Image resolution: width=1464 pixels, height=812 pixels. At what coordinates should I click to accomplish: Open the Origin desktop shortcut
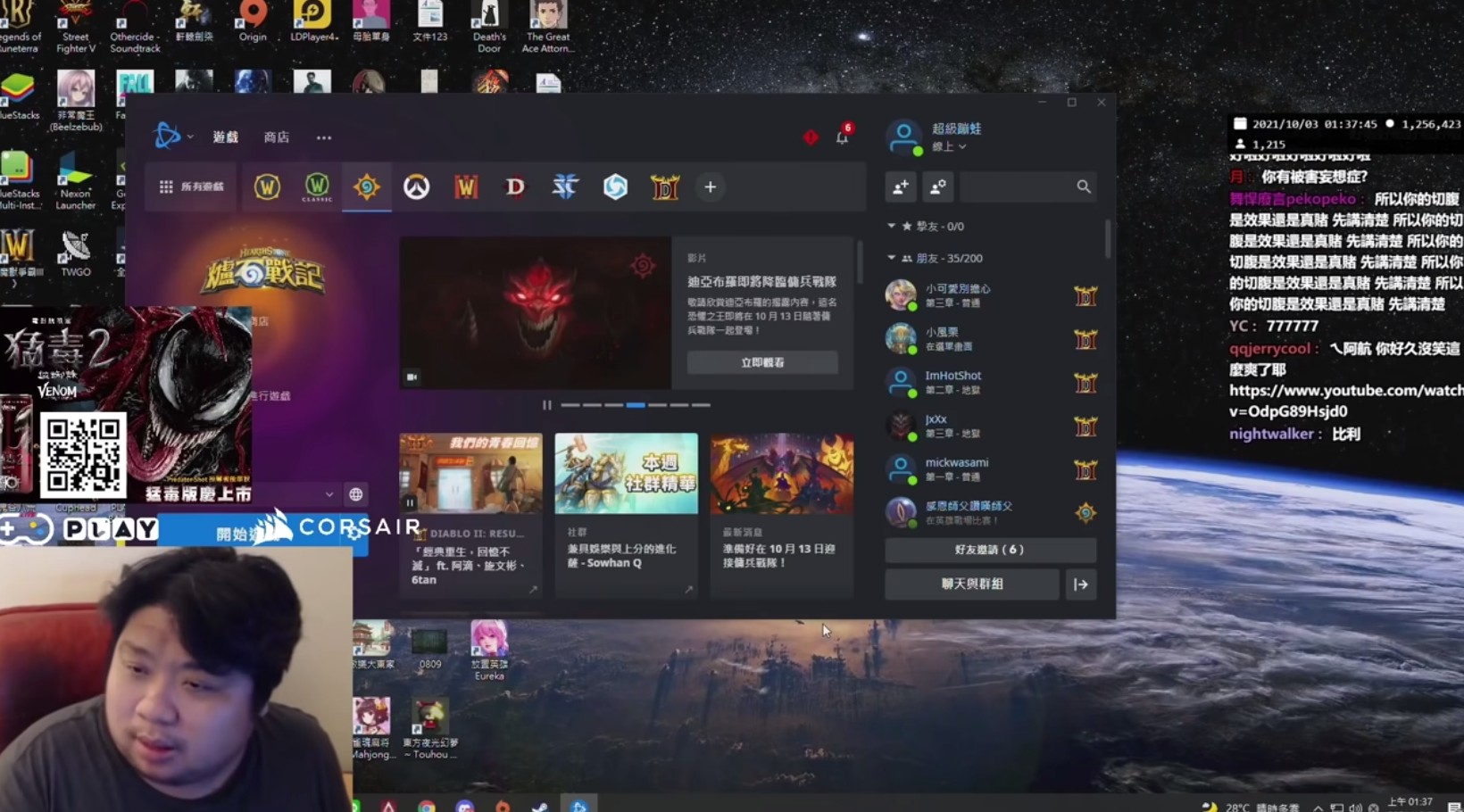pyautogui.click(x=253, y=22)
